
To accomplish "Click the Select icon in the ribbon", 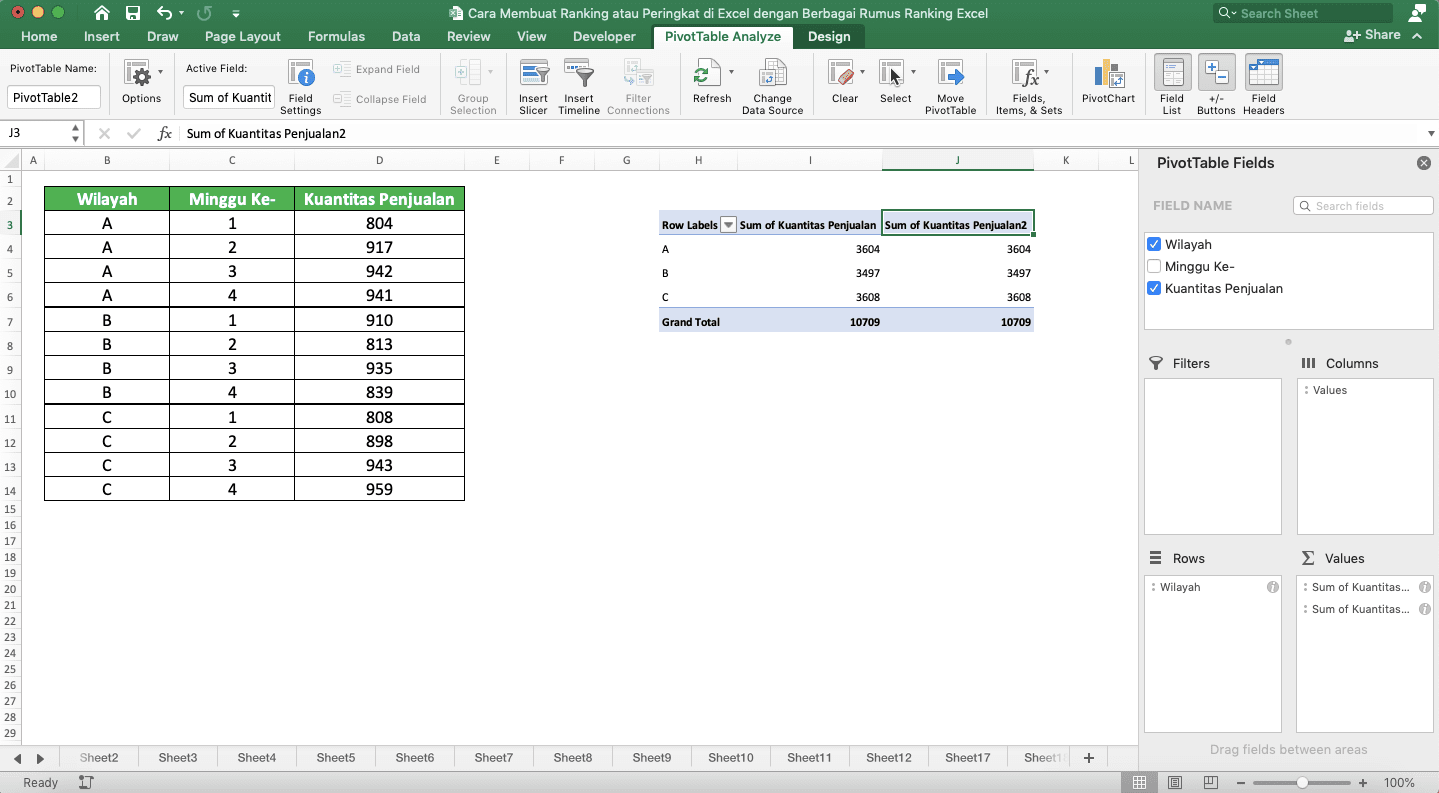I will click(x=892, y=74).
